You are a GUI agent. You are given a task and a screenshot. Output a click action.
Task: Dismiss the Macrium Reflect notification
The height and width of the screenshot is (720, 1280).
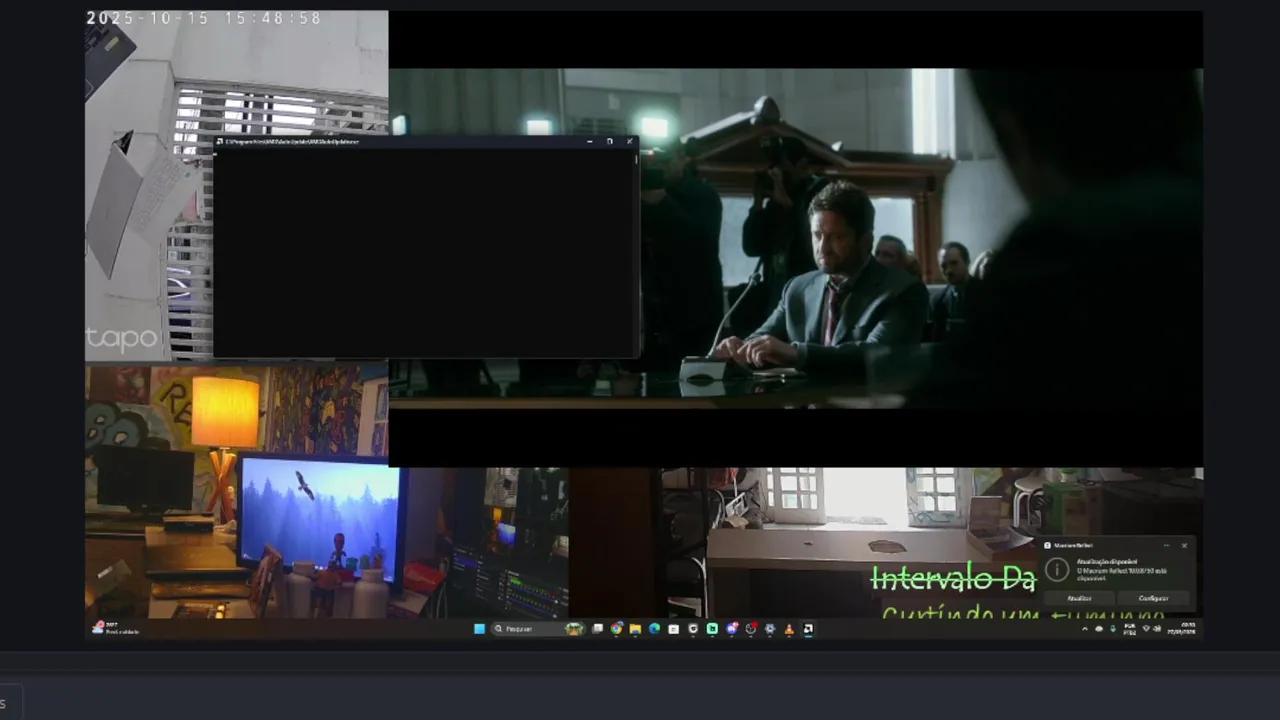coord(1184,545)
